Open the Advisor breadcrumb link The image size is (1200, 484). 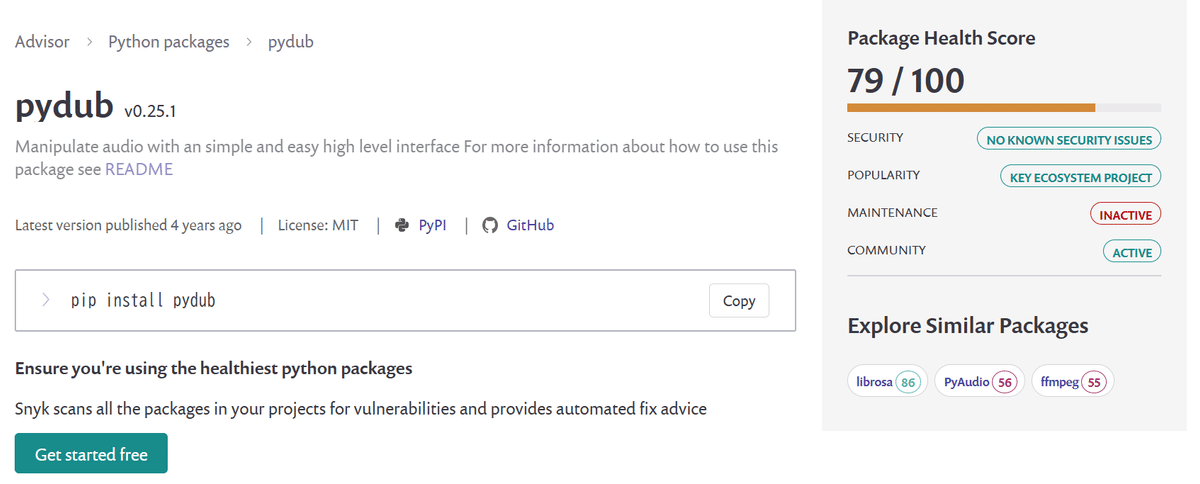42,42
